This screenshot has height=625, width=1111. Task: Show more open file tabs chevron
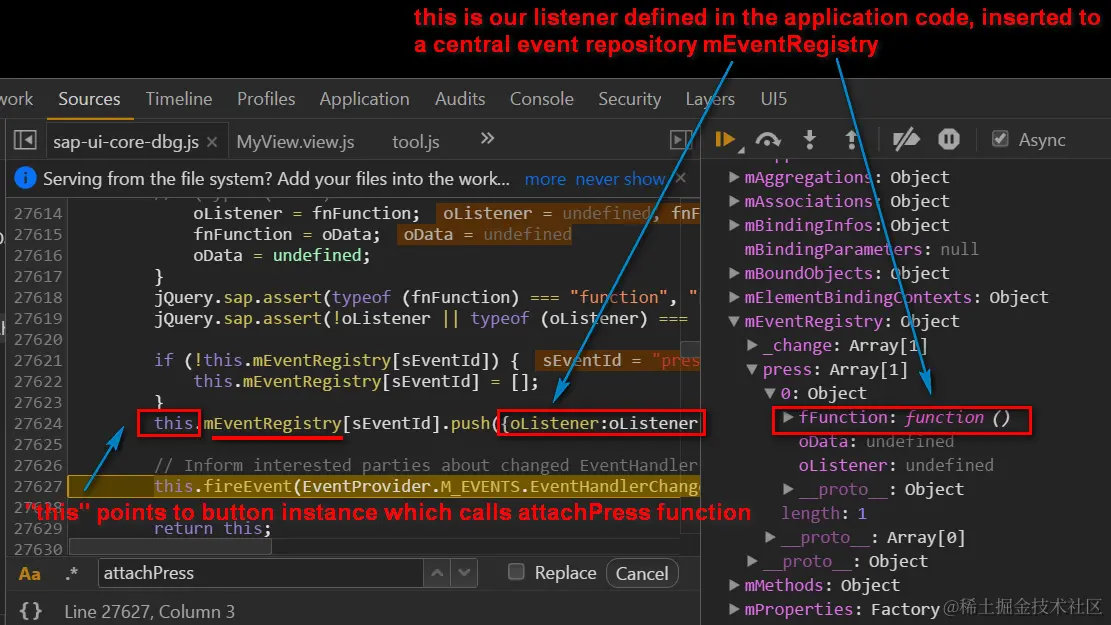(x=487, y=138)
